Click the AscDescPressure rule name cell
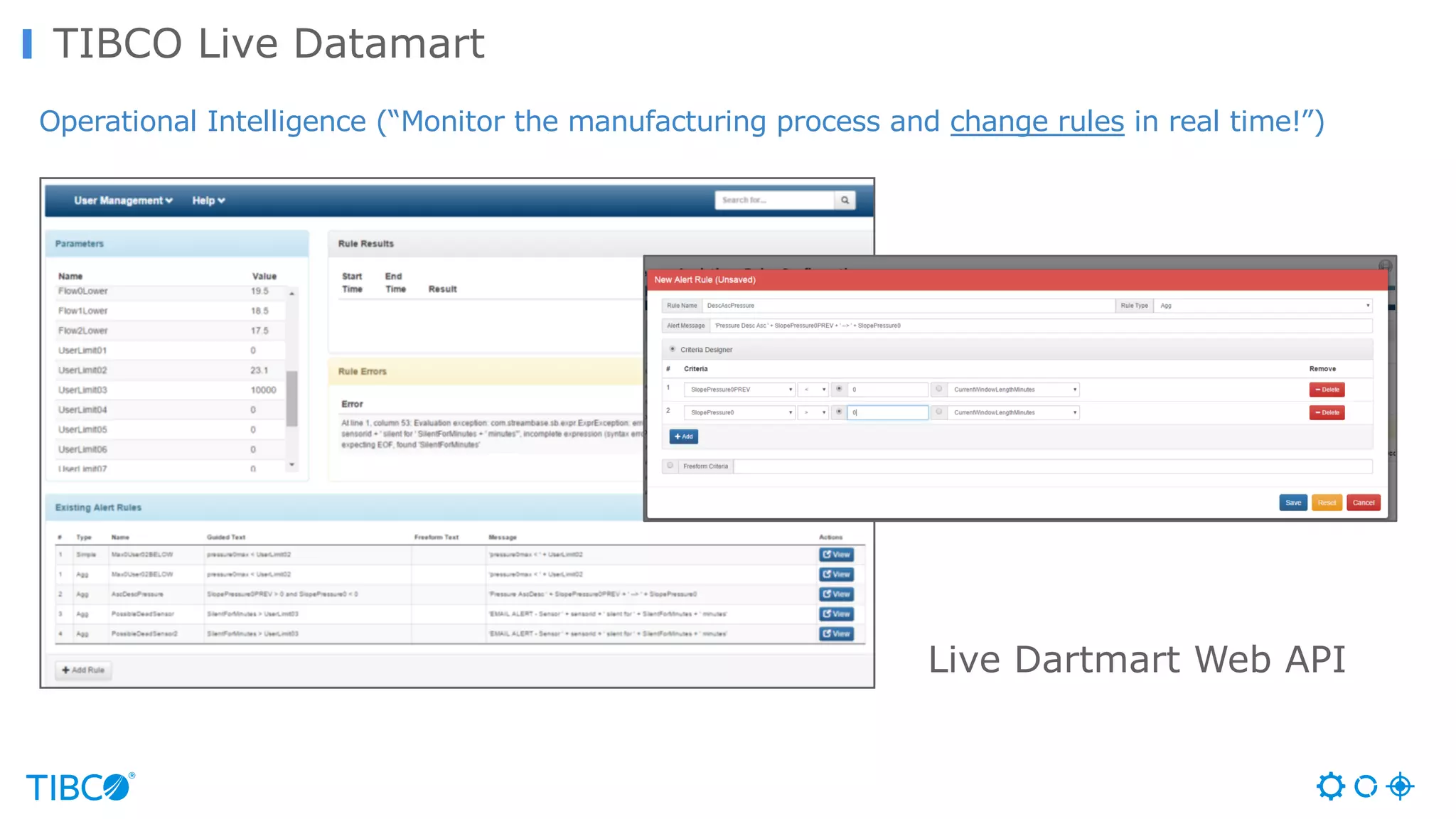 click(x=156, y=594)
